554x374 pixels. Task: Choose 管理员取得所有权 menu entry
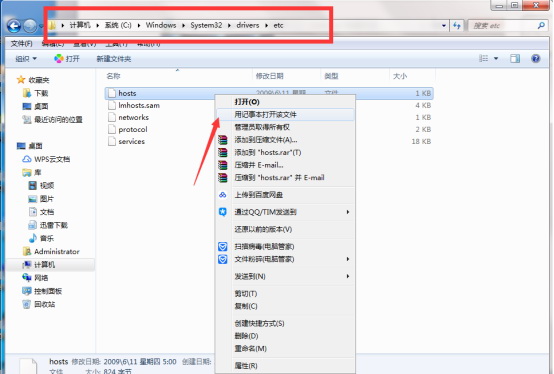point(285,127)
